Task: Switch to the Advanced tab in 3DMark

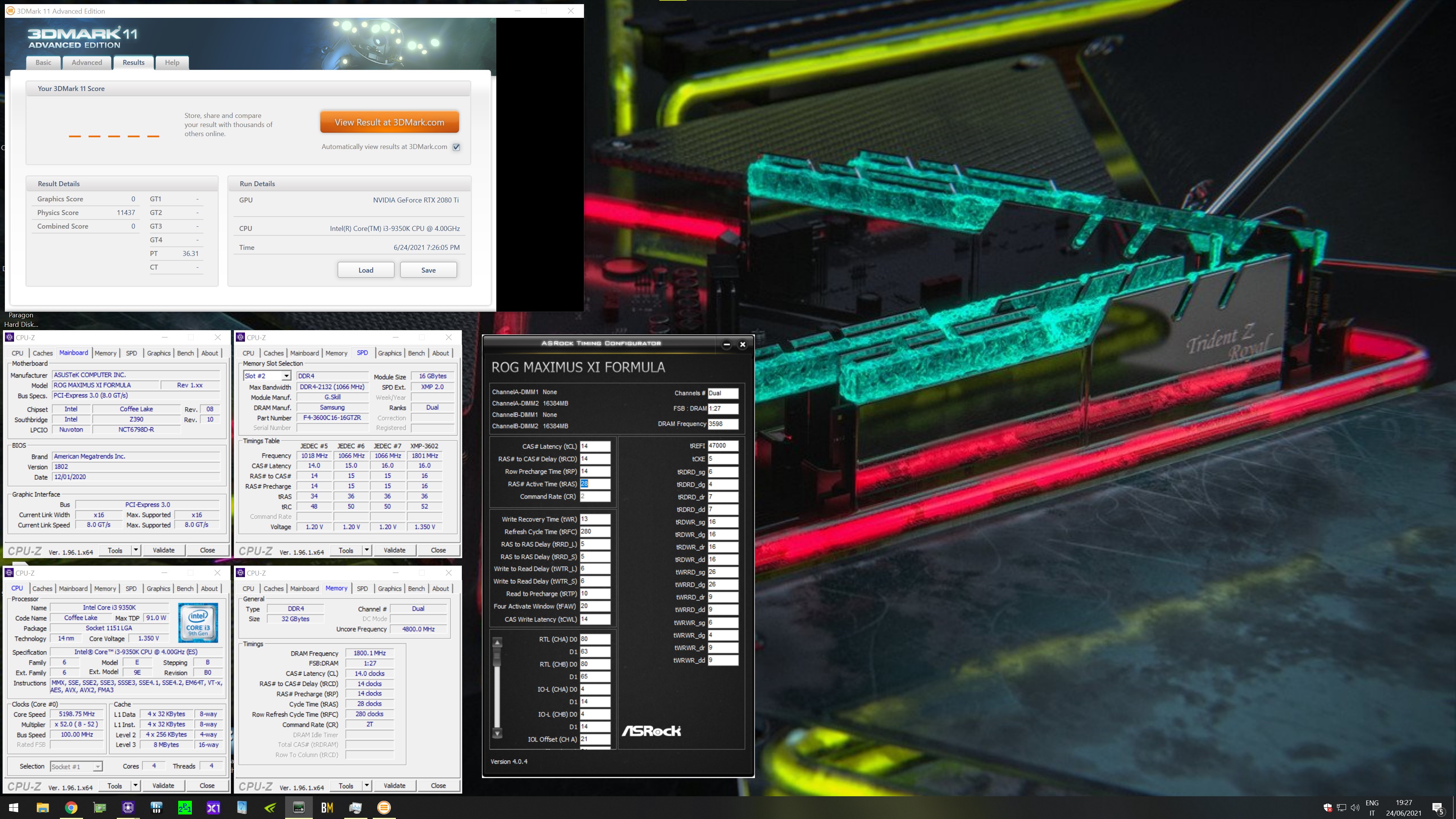Action: click(87, 63)
